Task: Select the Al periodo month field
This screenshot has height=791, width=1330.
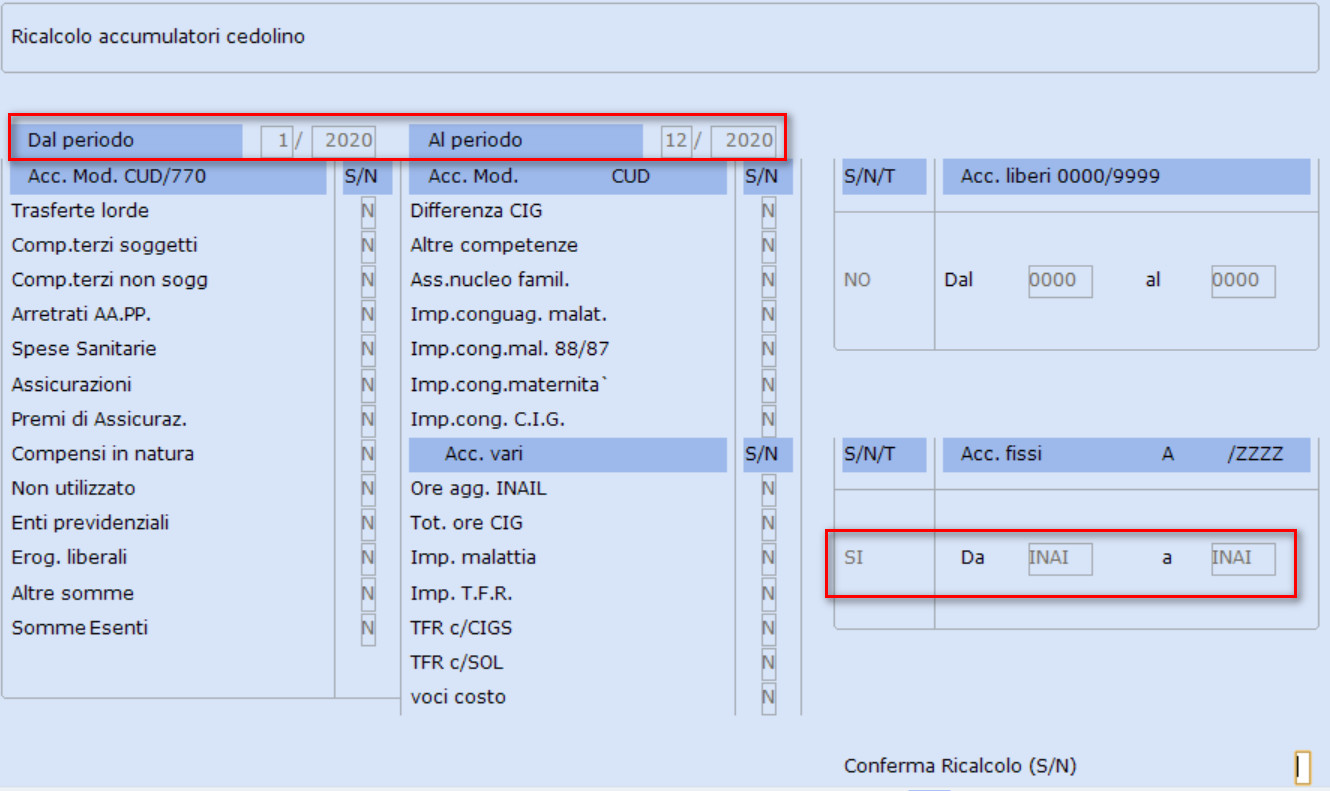Action: click(x=676, y=141)
